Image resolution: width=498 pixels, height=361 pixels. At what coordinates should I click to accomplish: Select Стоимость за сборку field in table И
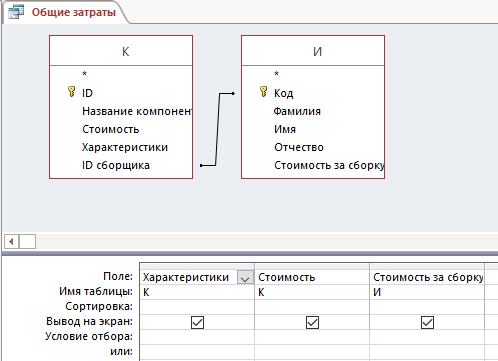coord(329,165)
